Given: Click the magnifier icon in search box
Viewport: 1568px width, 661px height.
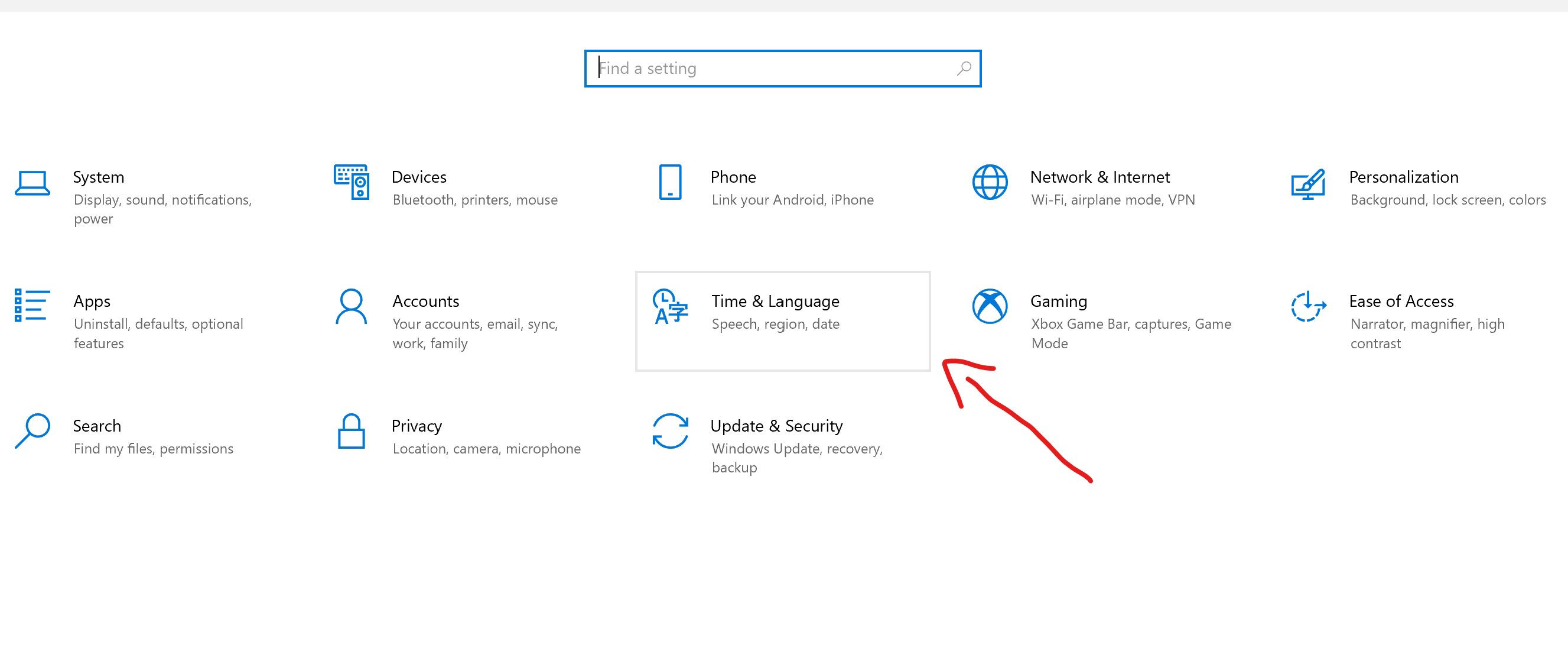Looking at the screenshot, I should click(x=964, y=69).
